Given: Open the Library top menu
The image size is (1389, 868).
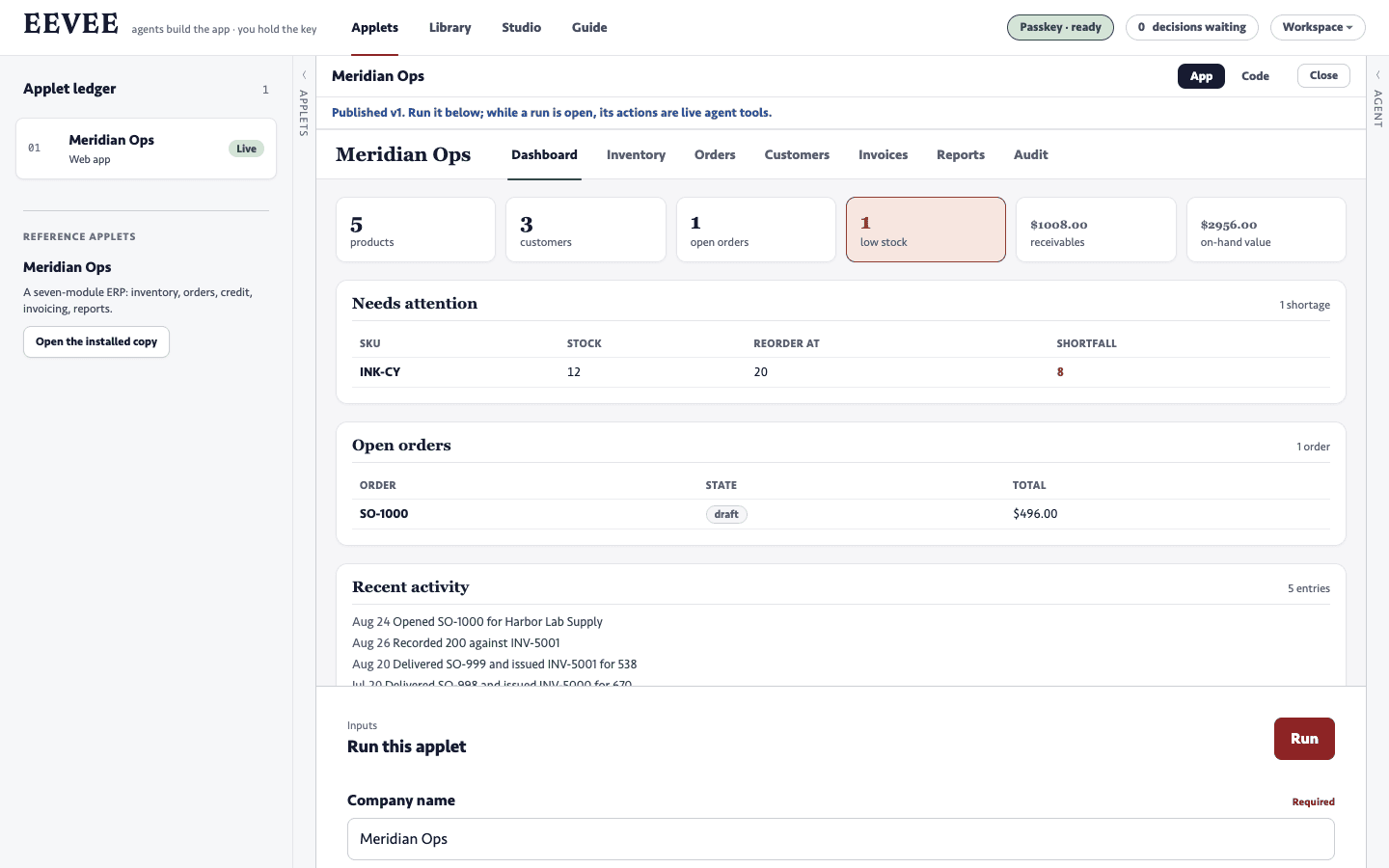Looking at the screenshot, I should coord(449,27).
